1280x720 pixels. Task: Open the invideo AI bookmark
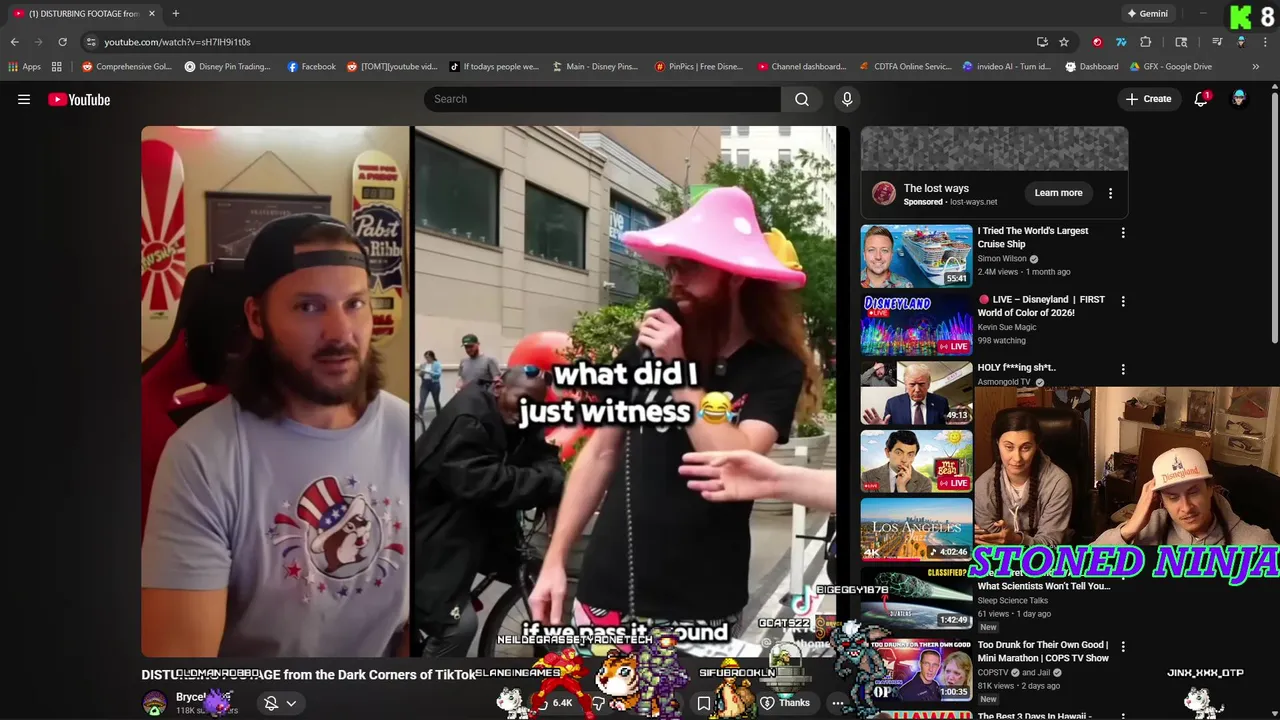click(1007, 67)
